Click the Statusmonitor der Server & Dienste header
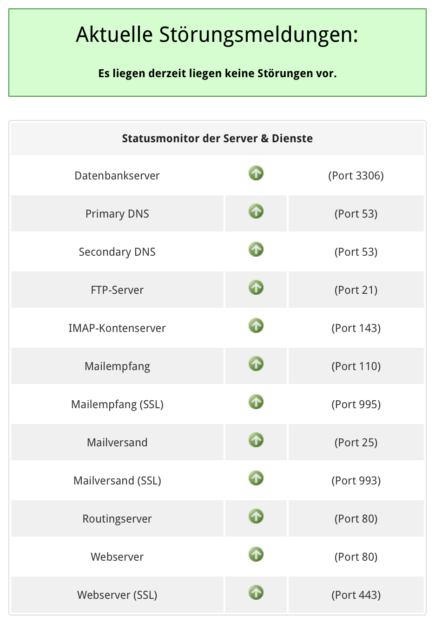The image size is (435, 623). coord(217,138)
